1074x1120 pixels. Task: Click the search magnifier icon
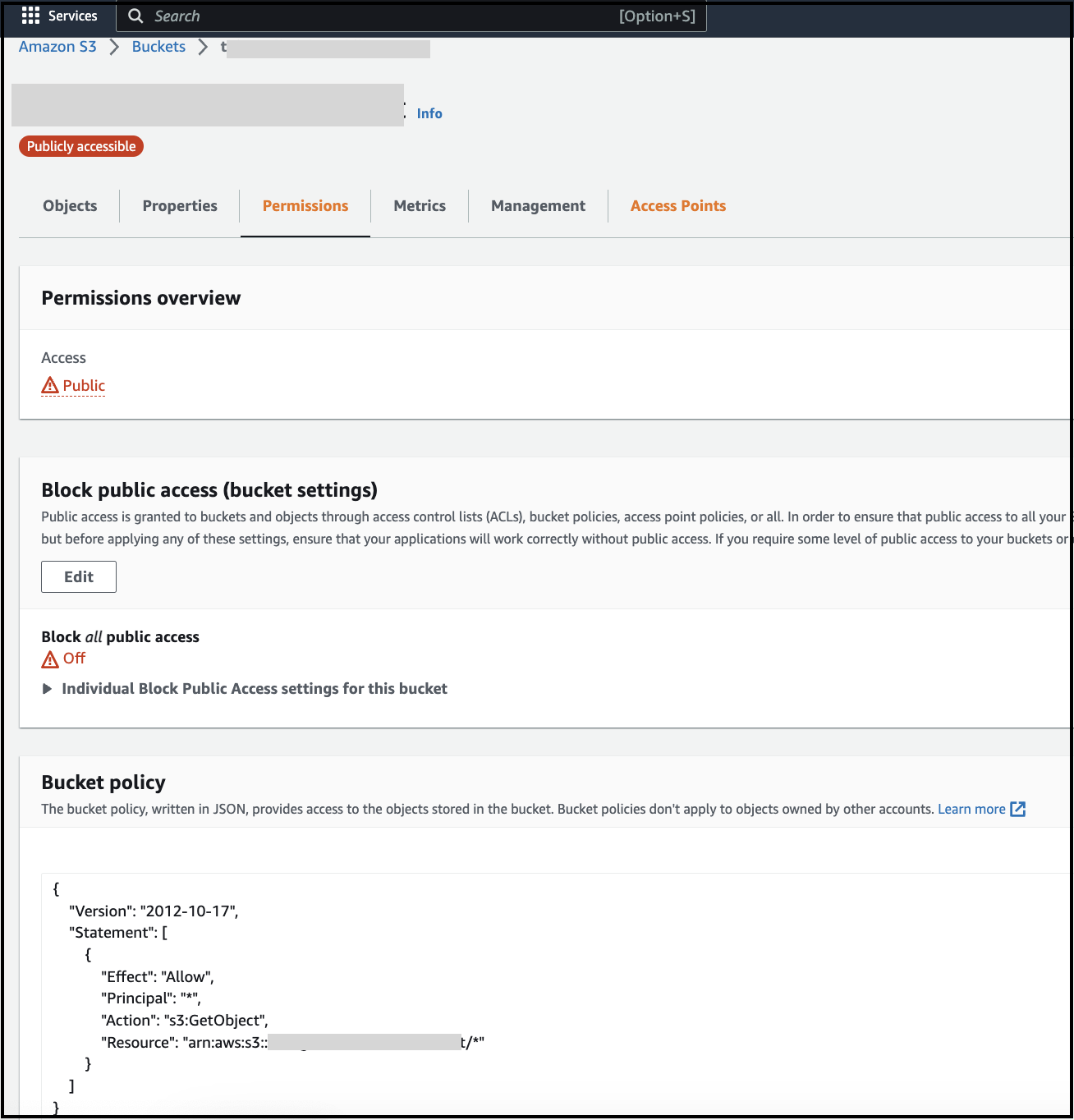pyautogui.click(x=136, y=16)
